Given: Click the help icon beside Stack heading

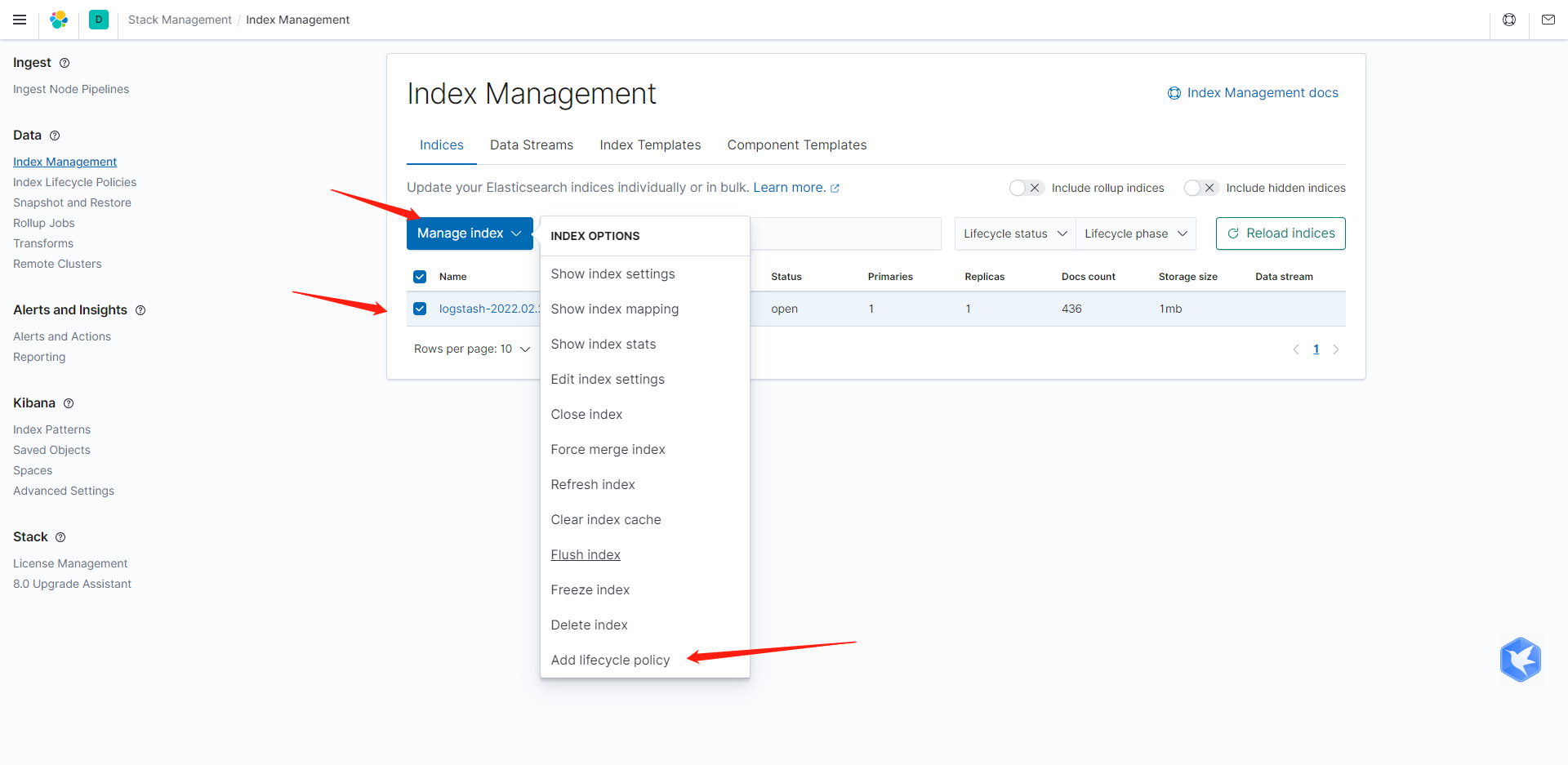Looking at the screenshot, I should pos(60,537).
